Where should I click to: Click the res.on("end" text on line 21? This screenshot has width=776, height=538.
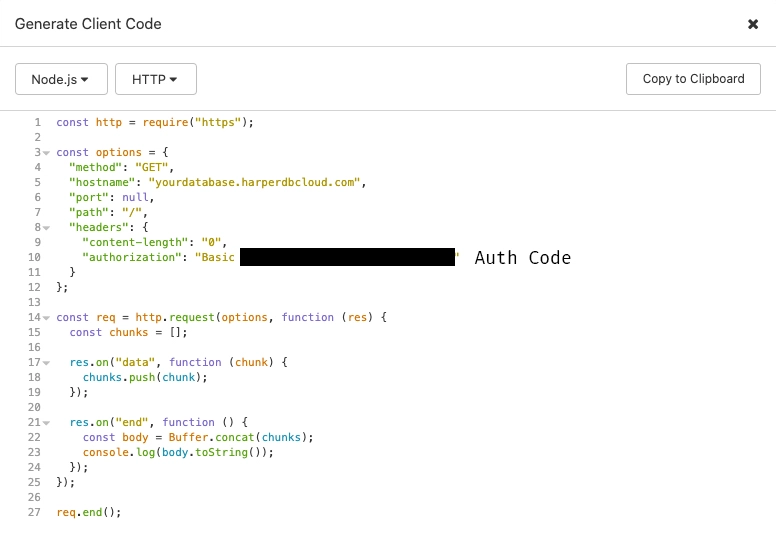click(109, 422)
